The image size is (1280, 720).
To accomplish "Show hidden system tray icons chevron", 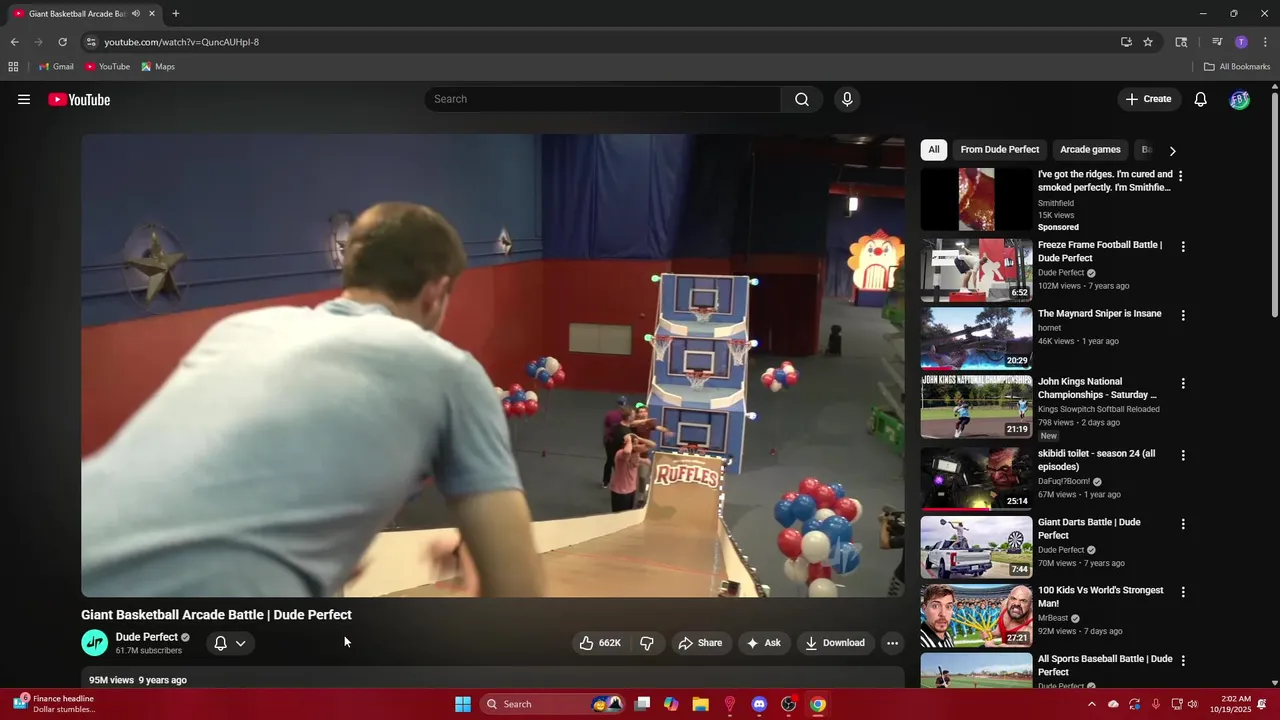I will coord(1091,704).
